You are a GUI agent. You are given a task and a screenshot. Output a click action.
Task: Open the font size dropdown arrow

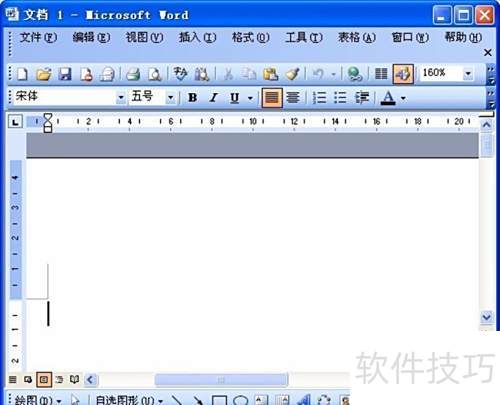click(170, 98)
